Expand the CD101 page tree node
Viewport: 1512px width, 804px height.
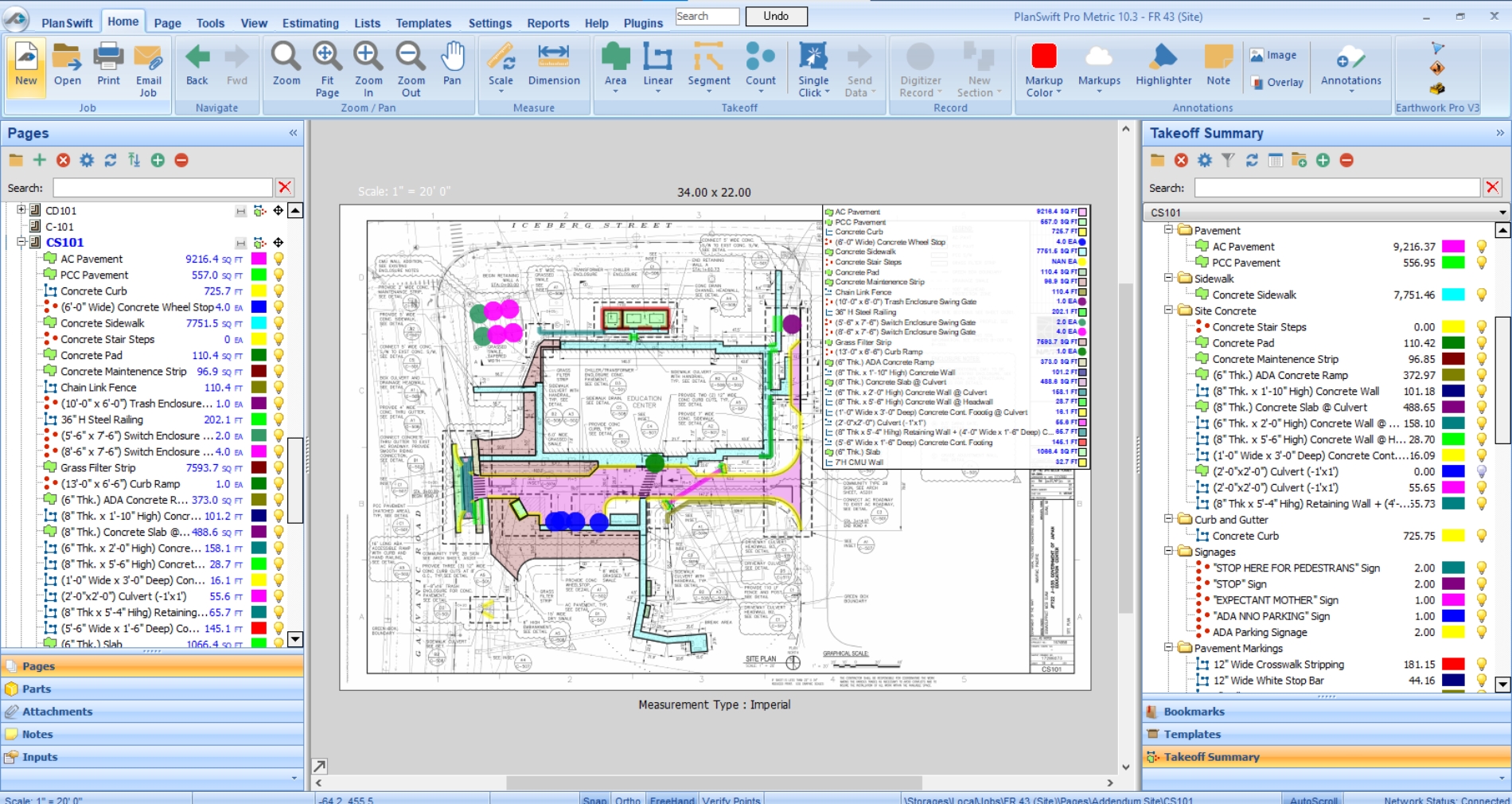21,210
